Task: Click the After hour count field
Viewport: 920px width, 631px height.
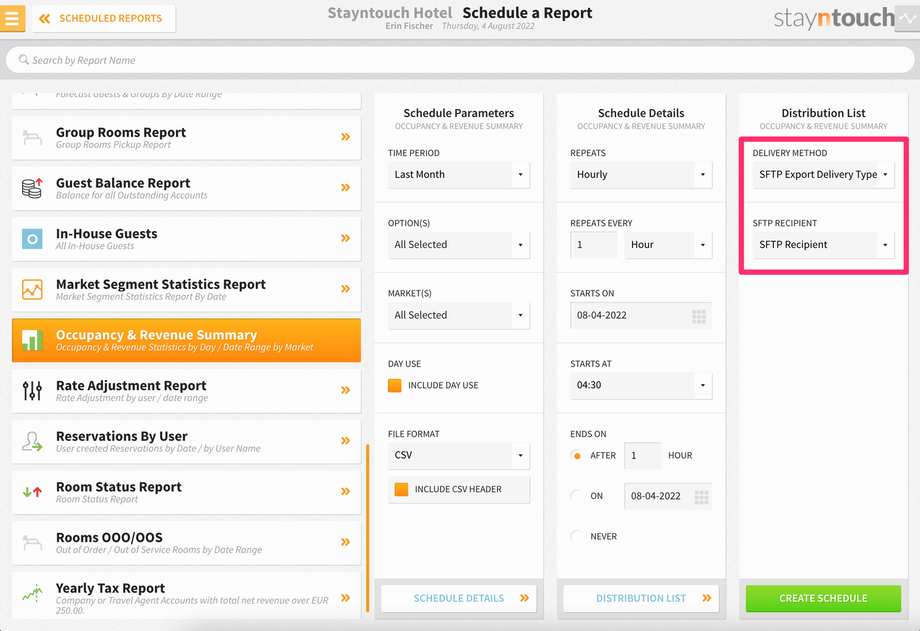Action: 642,455
